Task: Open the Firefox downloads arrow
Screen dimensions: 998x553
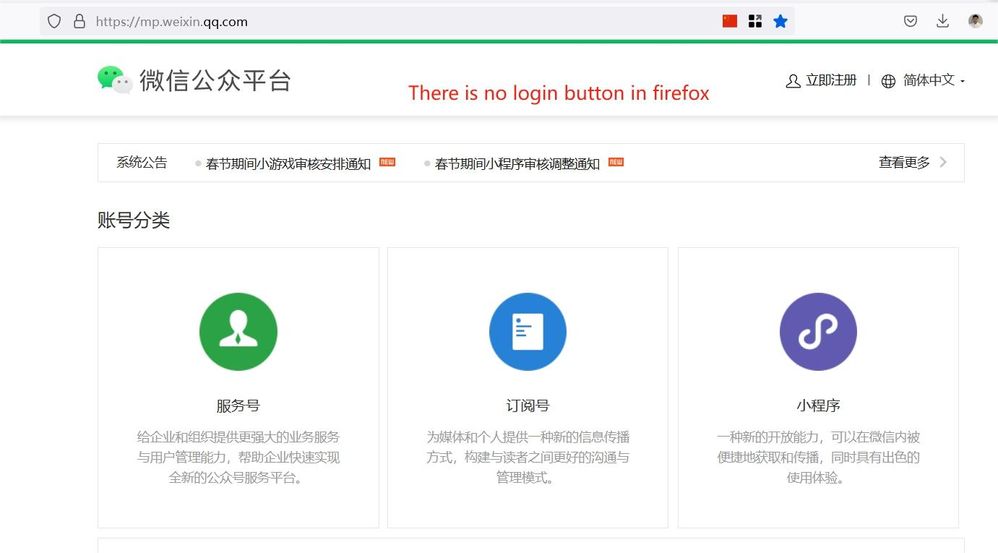Action: [x=943, y=21]
